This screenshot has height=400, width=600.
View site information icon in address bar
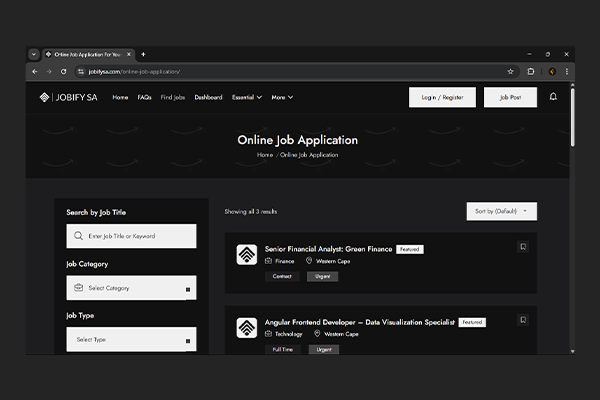[x=81, y=72]
